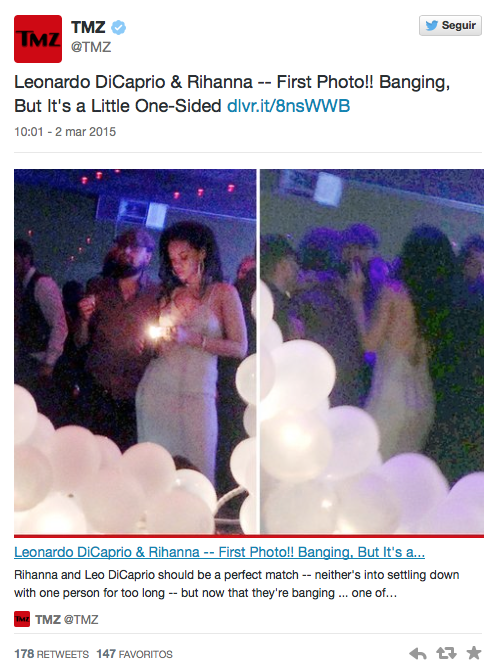Image resolution: width=497 pixels, height=671 pixels.
Task: Open the 10:01 - 2 mar 2015 timestamp
Action: (x=65, y=132)
